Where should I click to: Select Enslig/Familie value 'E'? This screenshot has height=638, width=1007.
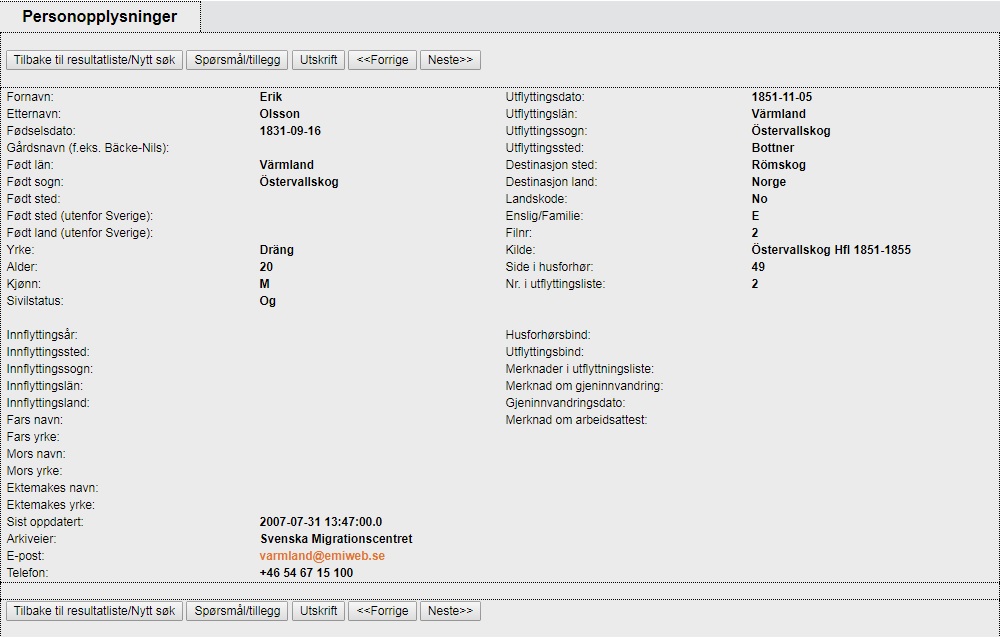pyautogui.click(x=755, y=216)
